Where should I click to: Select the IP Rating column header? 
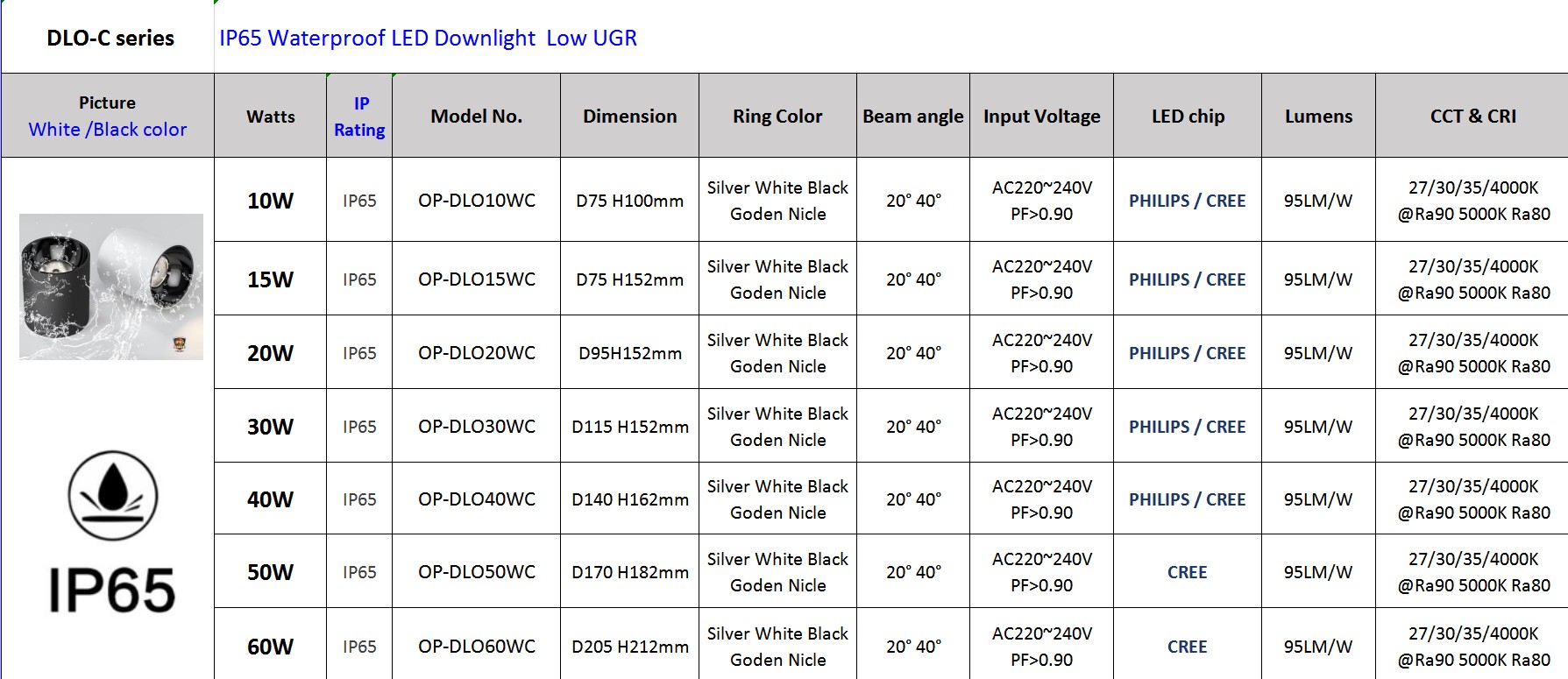tap(359, 117)
